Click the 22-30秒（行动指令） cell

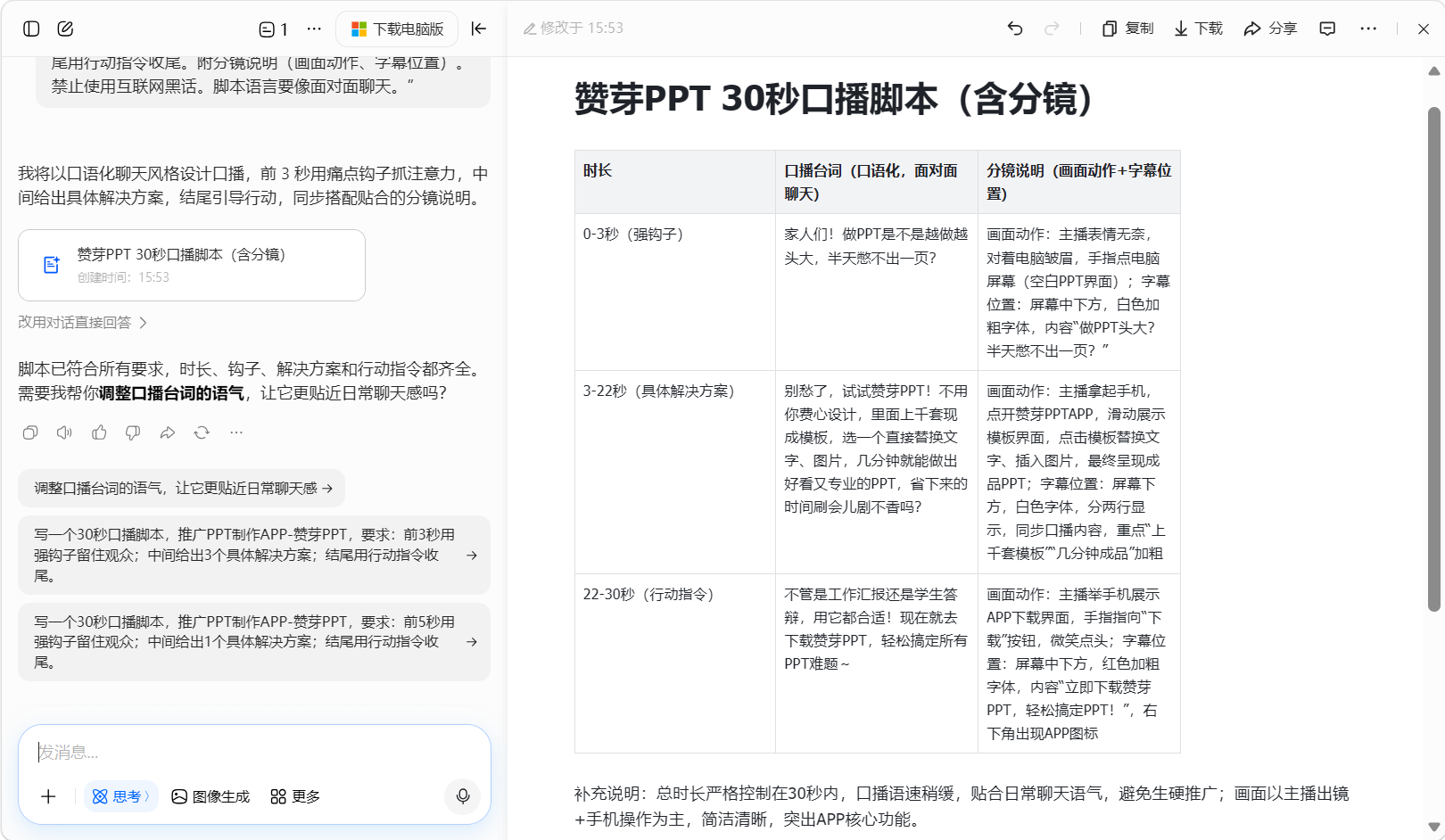tap(675, 663)
